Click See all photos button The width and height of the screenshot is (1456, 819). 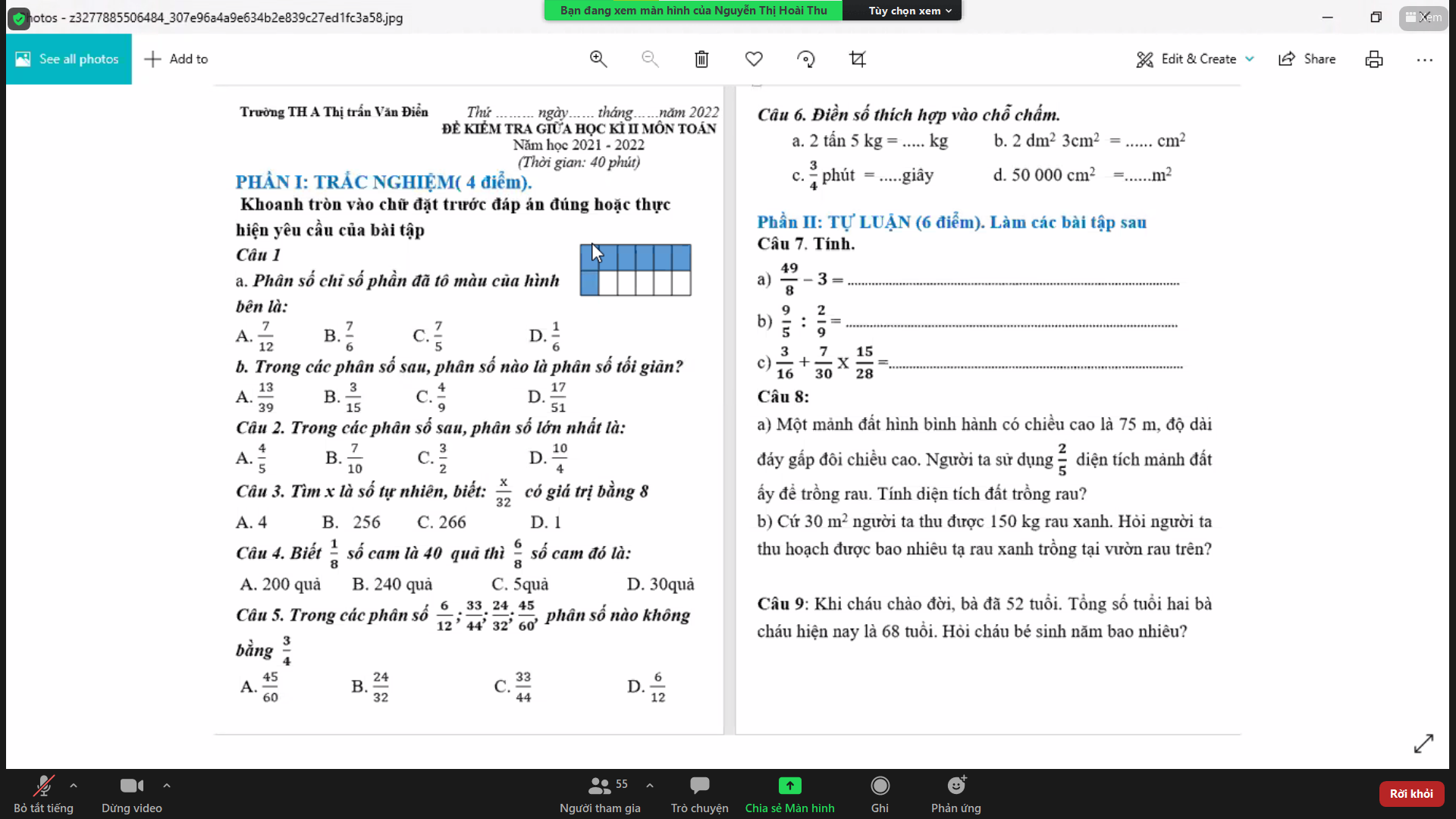click(x=68, y=58)
